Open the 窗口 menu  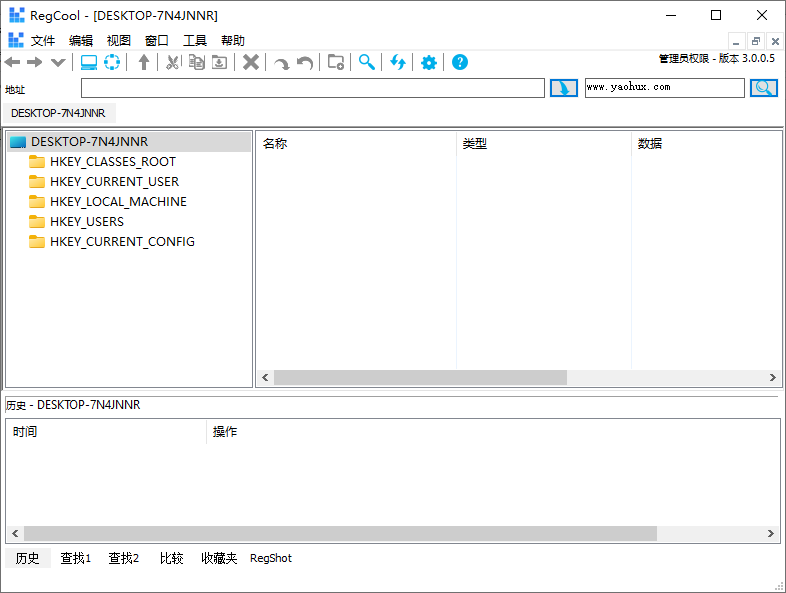157,41
